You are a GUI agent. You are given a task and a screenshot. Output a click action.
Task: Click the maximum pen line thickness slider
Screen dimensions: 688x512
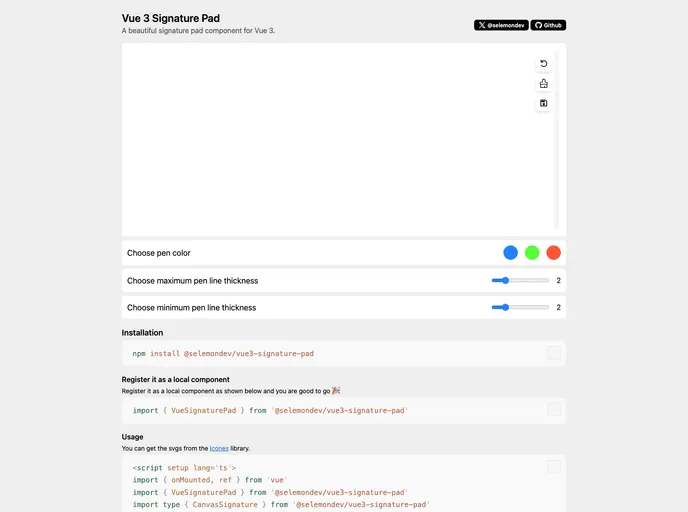[520, 280]
